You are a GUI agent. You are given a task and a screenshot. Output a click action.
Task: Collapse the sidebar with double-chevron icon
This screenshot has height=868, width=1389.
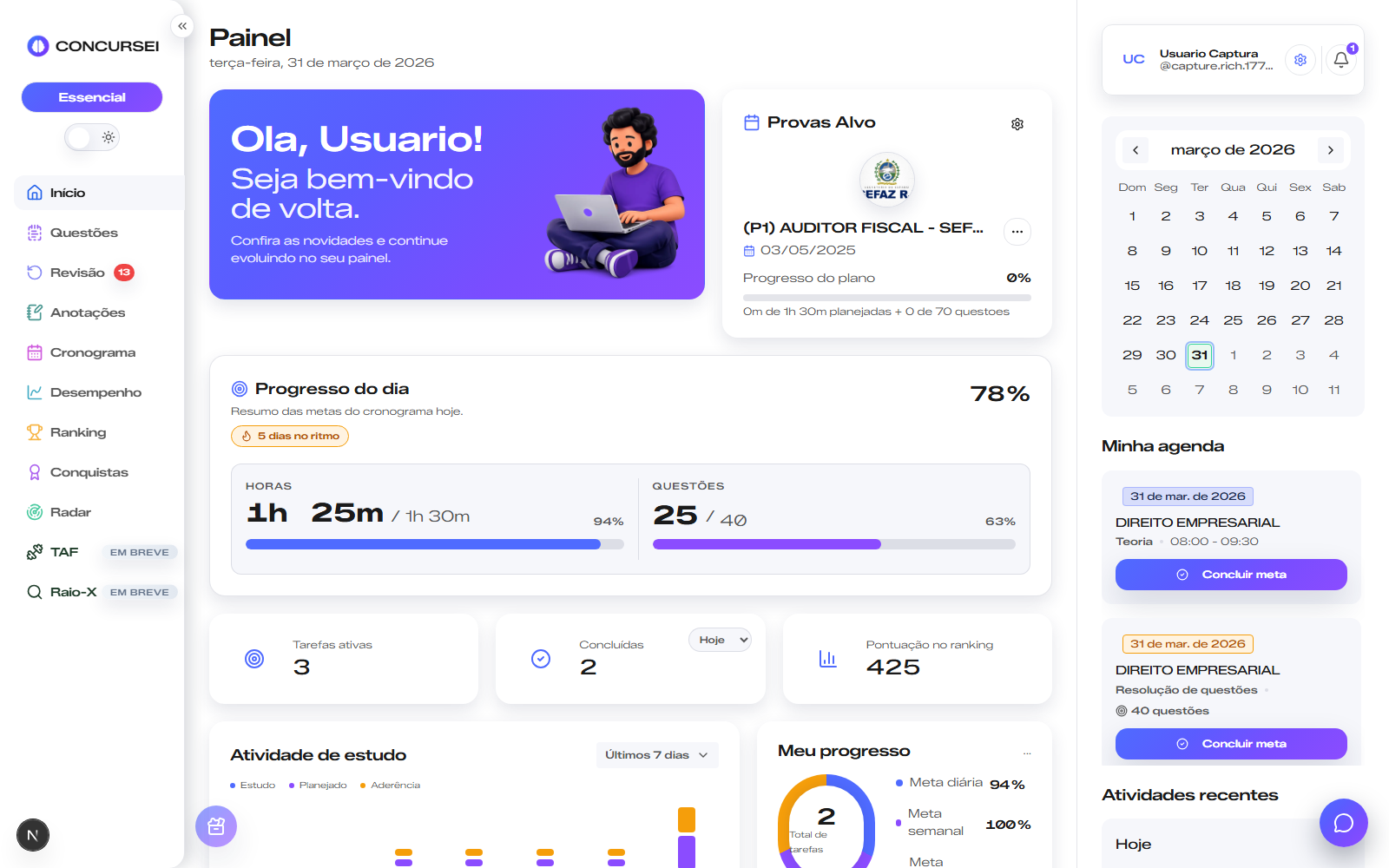(x=182, y=26)
